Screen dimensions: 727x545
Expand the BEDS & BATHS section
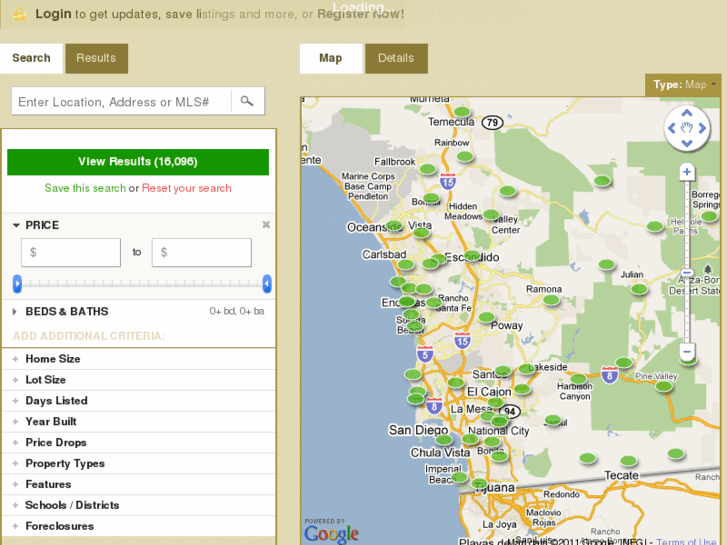point(14,311)
